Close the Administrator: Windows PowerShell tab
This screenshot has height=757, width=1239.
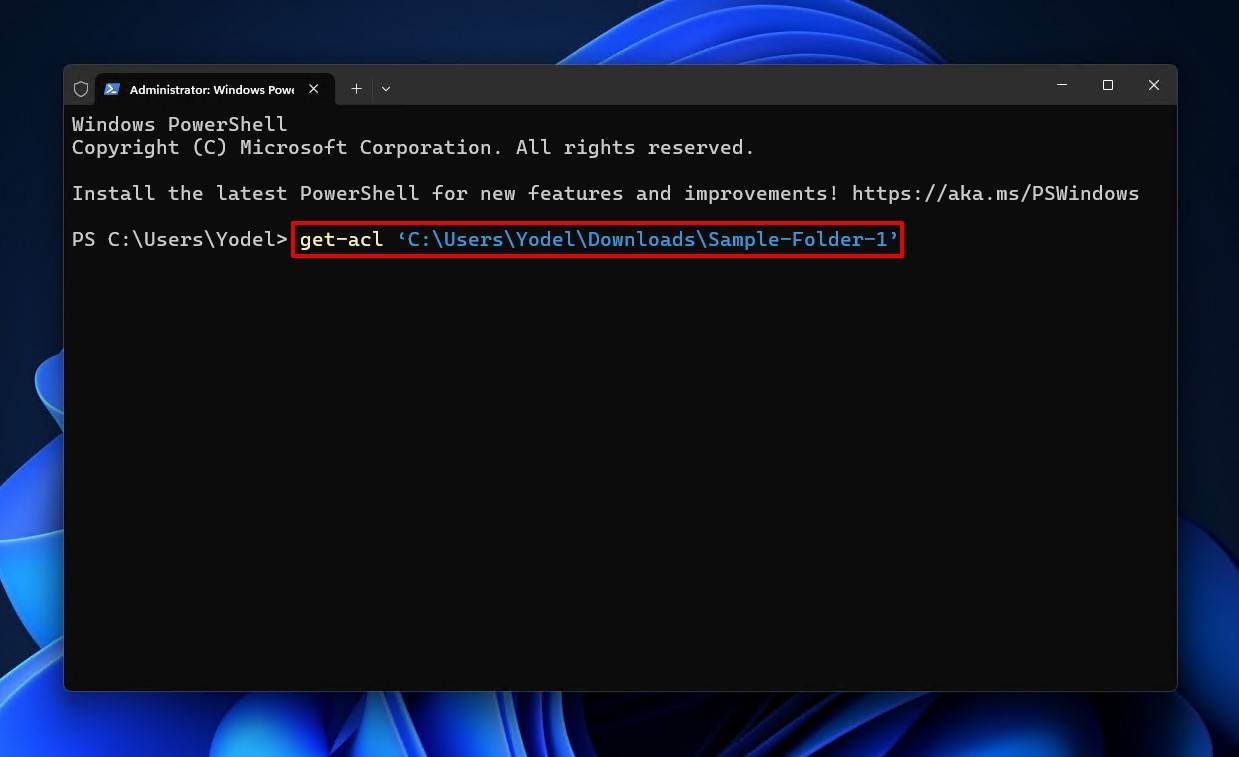[x=314, y=89]
